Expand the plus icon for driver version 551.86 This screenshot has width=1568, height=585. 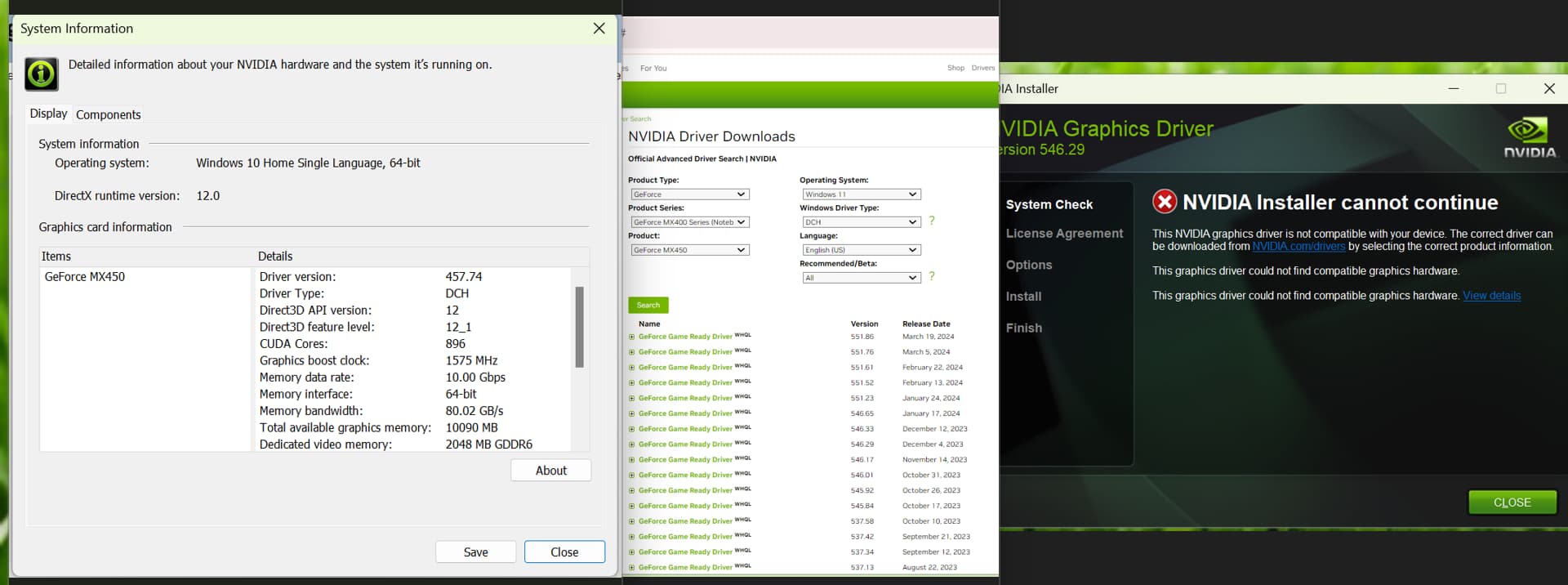631,337
